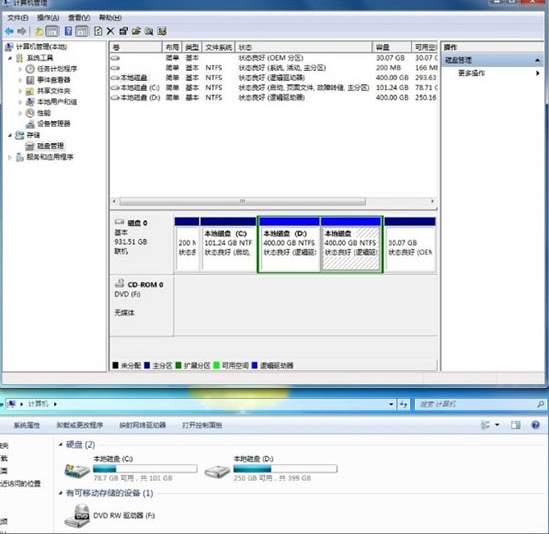Click the Refresh toolbar icon
The image size is (549, 534).
coord(98,31)
